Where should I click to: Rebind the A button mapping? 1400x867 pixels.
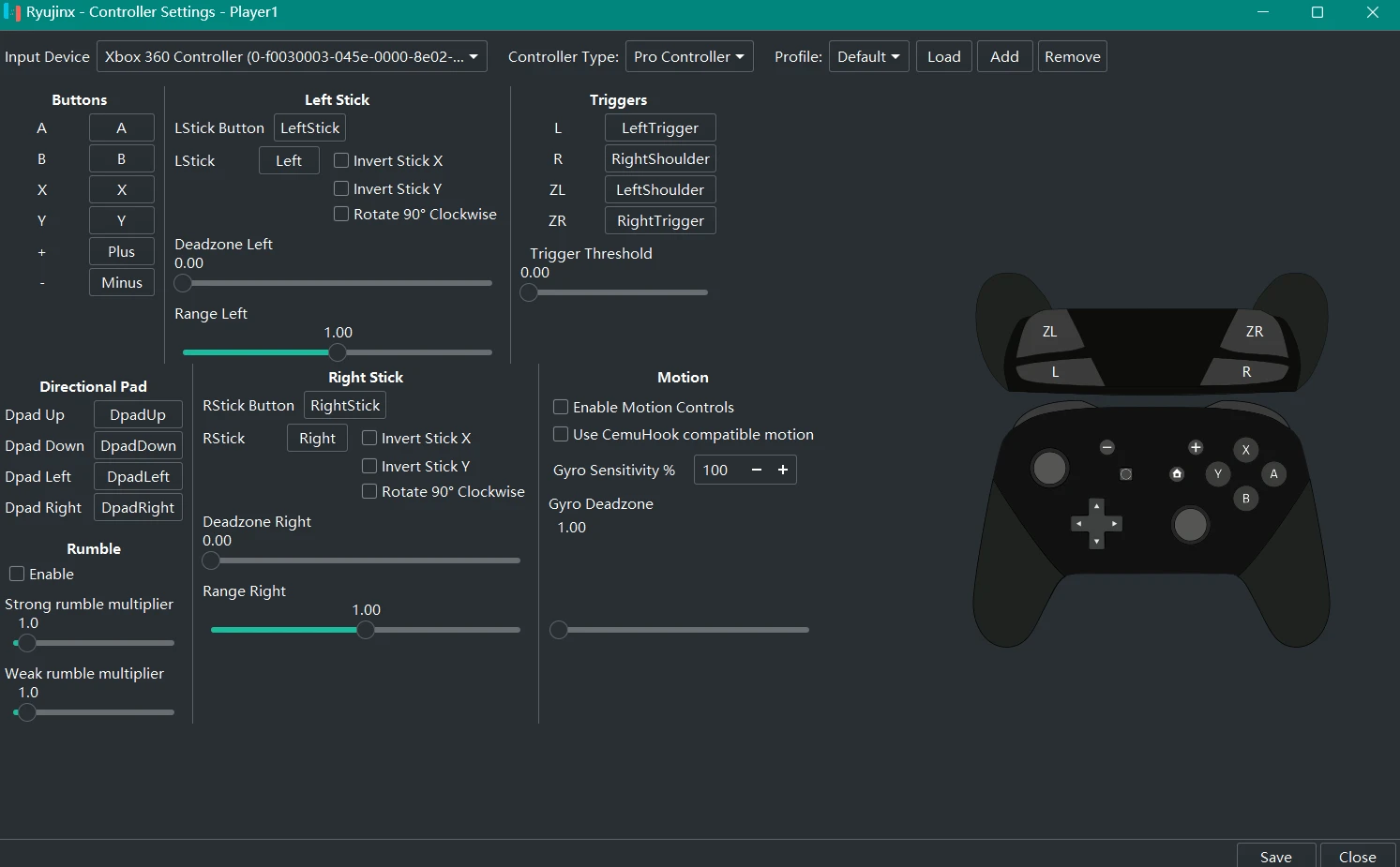[x=122, y=127]
